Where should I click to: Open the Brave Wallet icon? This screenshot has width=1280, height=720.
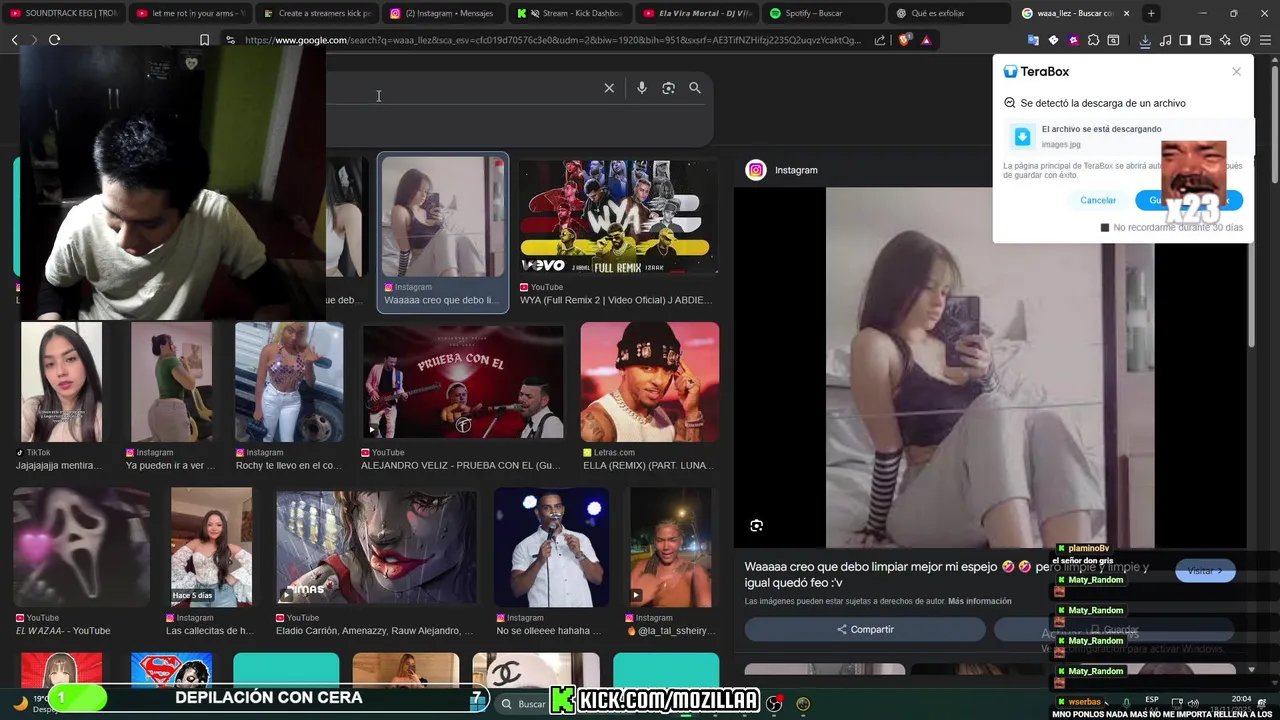click(1205, 40)
